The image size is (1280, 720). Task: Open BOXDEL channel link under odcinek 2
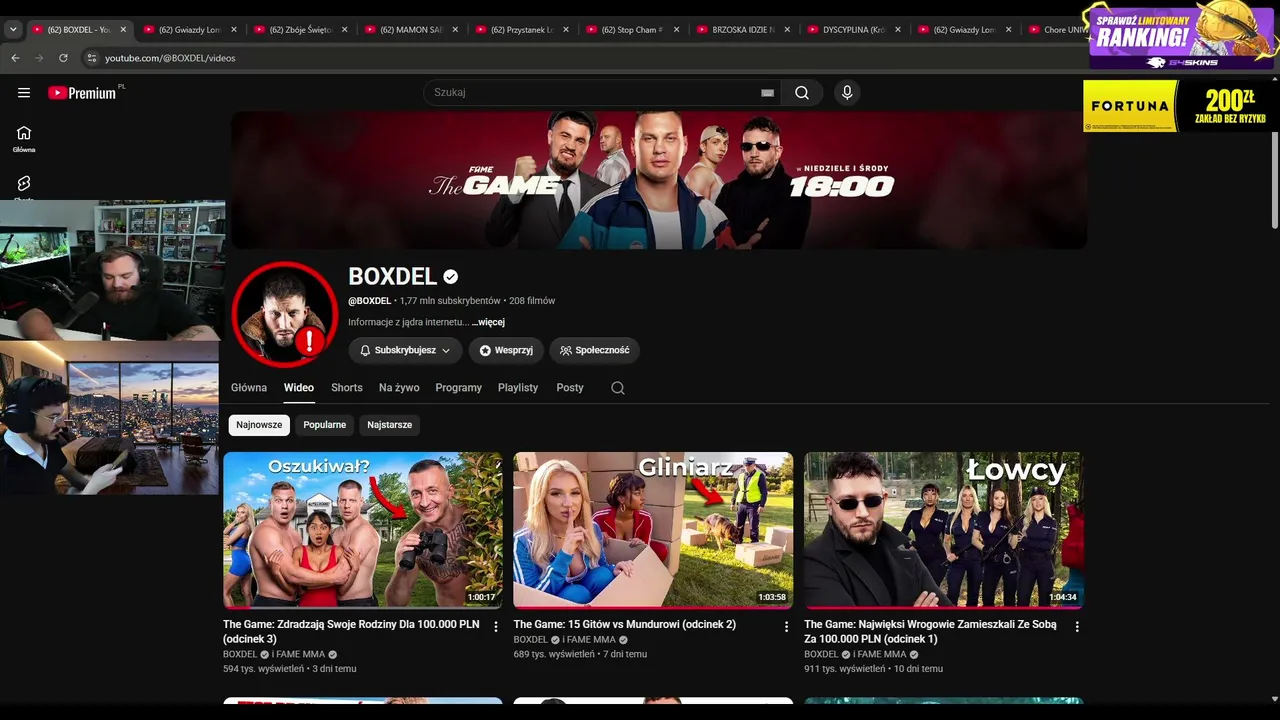531,640
